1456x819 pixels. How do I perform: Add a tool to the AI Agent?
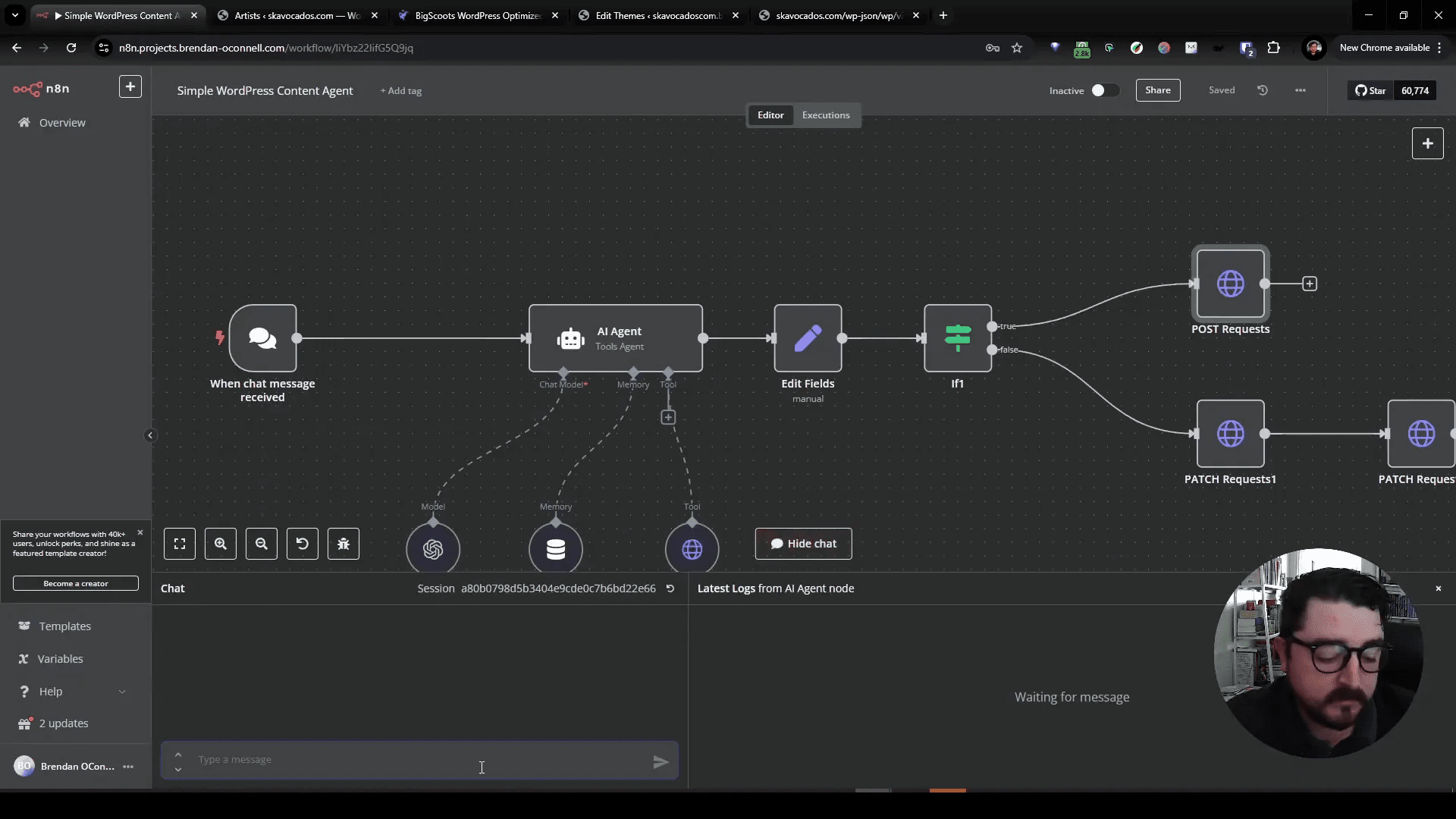(668, 417)
